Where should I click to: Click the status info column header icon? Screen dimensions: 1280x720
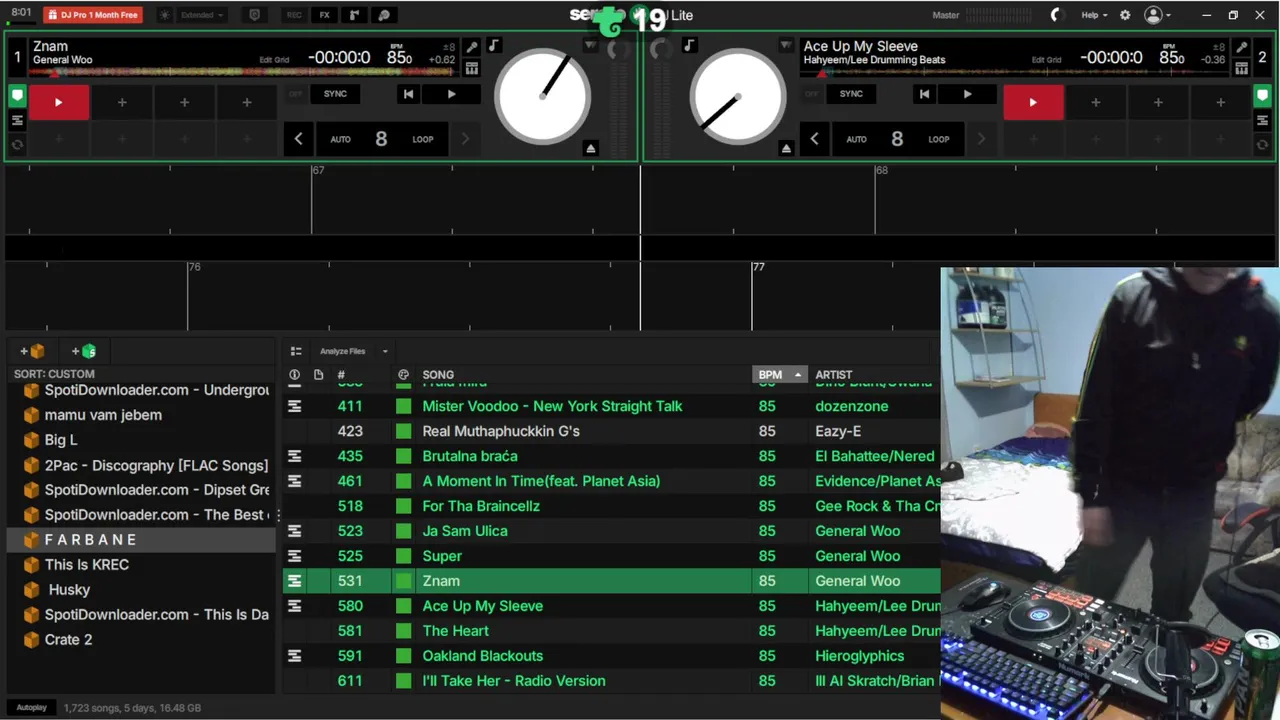(x=294, y=375)
